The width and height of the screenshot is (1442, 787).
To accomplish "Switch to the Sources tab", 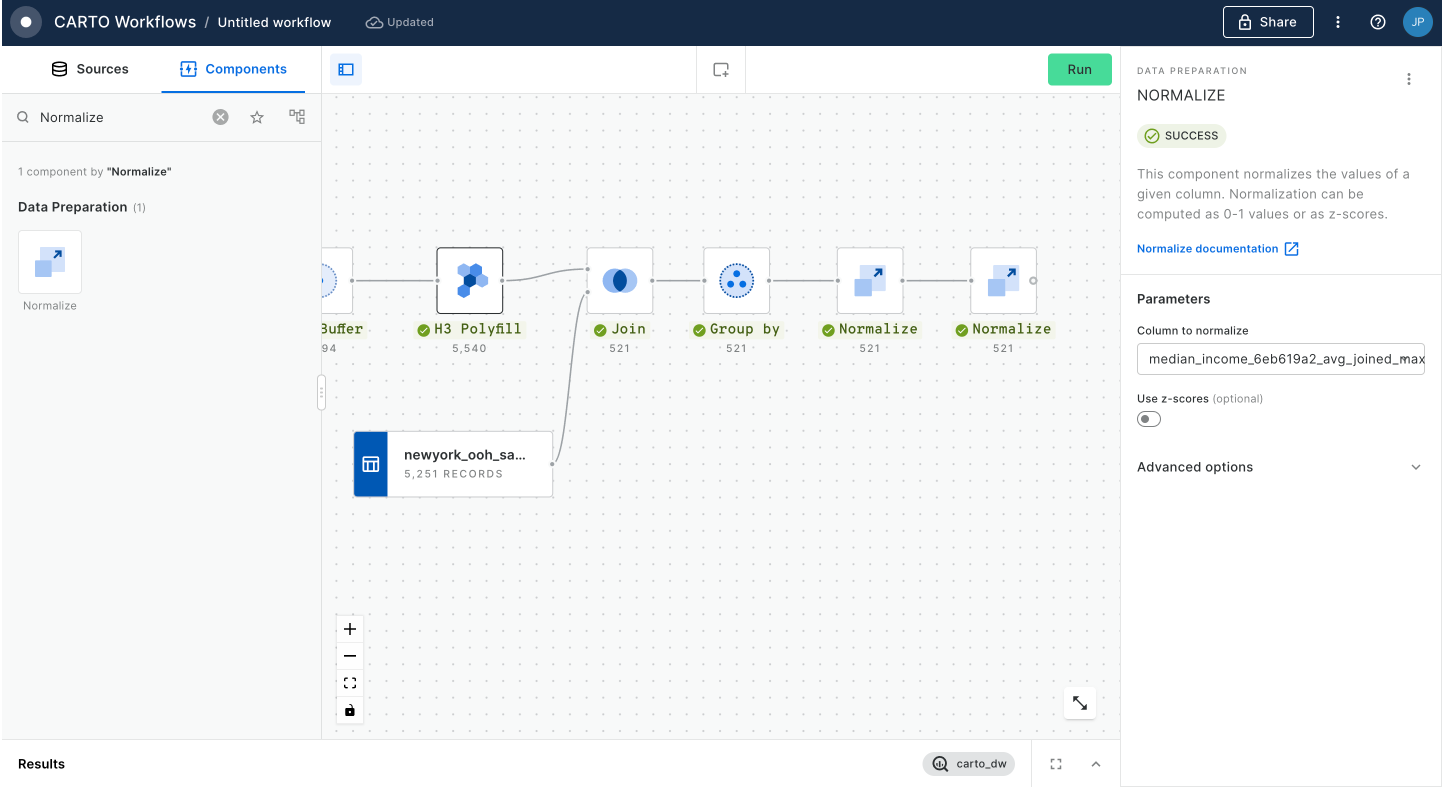I will (x=90, y=69).
